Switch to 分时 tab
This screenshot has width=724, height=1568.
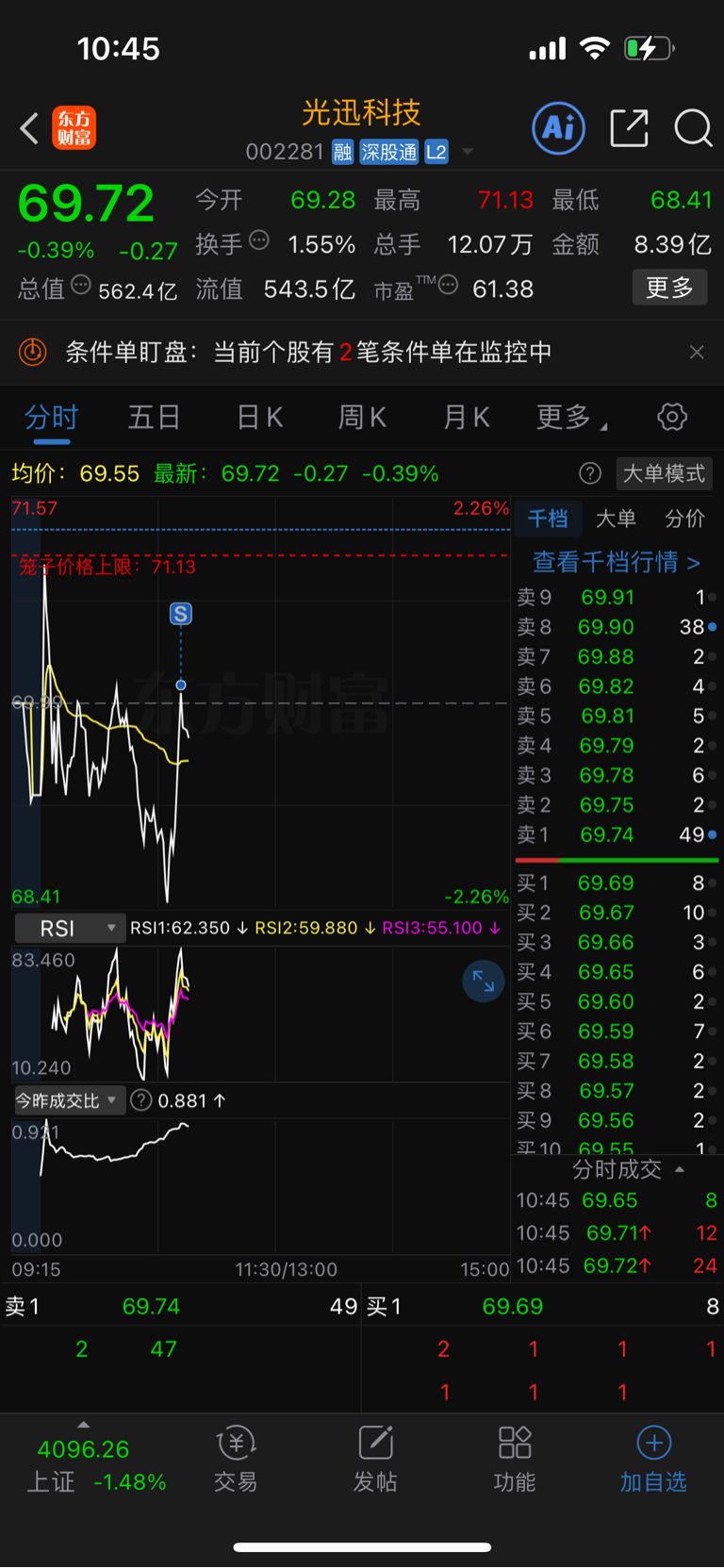click(51, 418)
